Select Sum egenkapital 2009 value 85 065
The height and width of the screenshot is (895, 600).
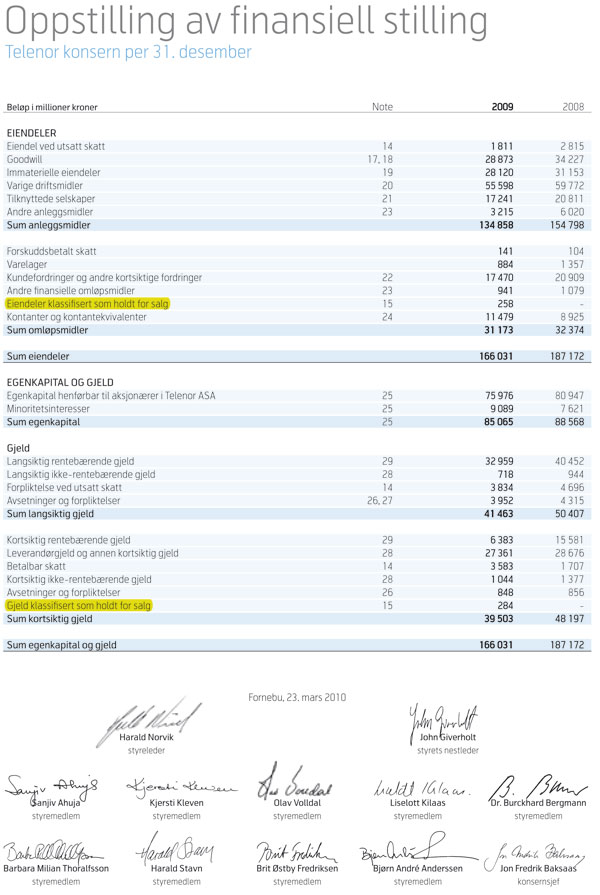point(499,422)
